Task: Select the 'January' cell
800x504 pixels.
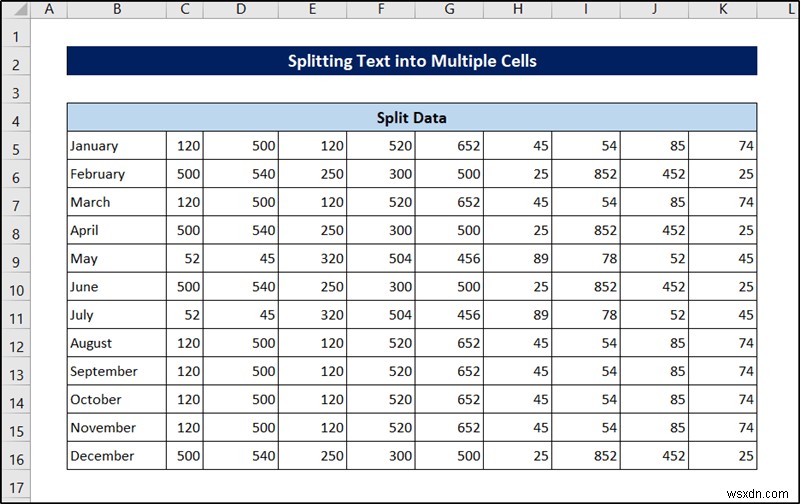Action: coord(116,145)
